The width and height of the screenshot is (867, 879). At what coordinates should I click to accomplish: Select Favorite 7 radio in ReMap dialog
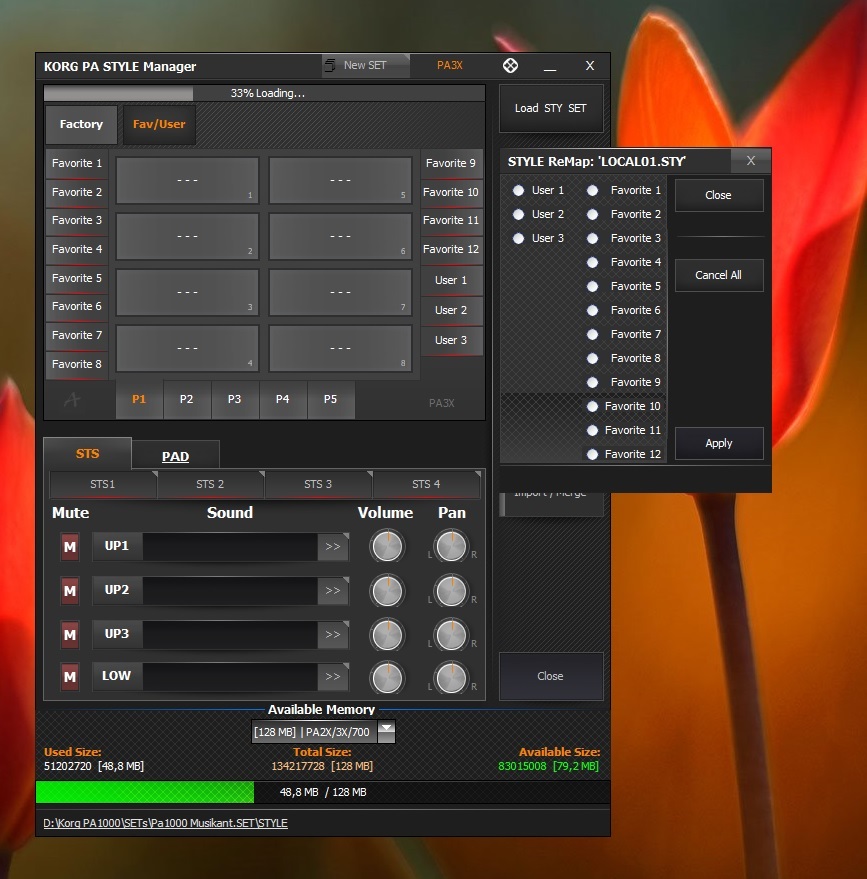[x=592, y=335]
